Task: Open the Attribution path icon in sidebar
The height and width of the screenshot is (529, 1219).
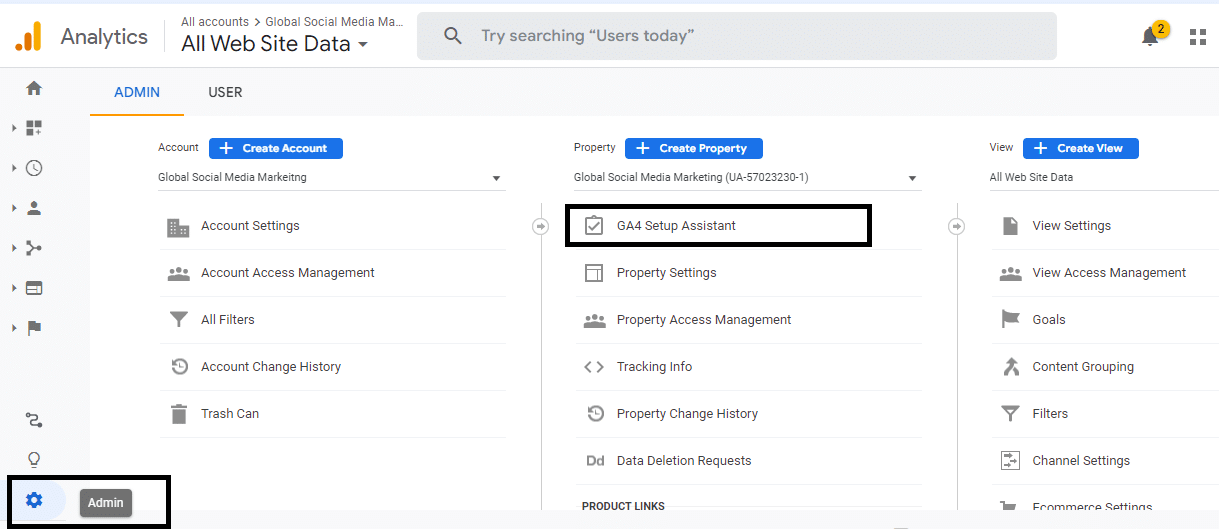Action: [34, 420]
